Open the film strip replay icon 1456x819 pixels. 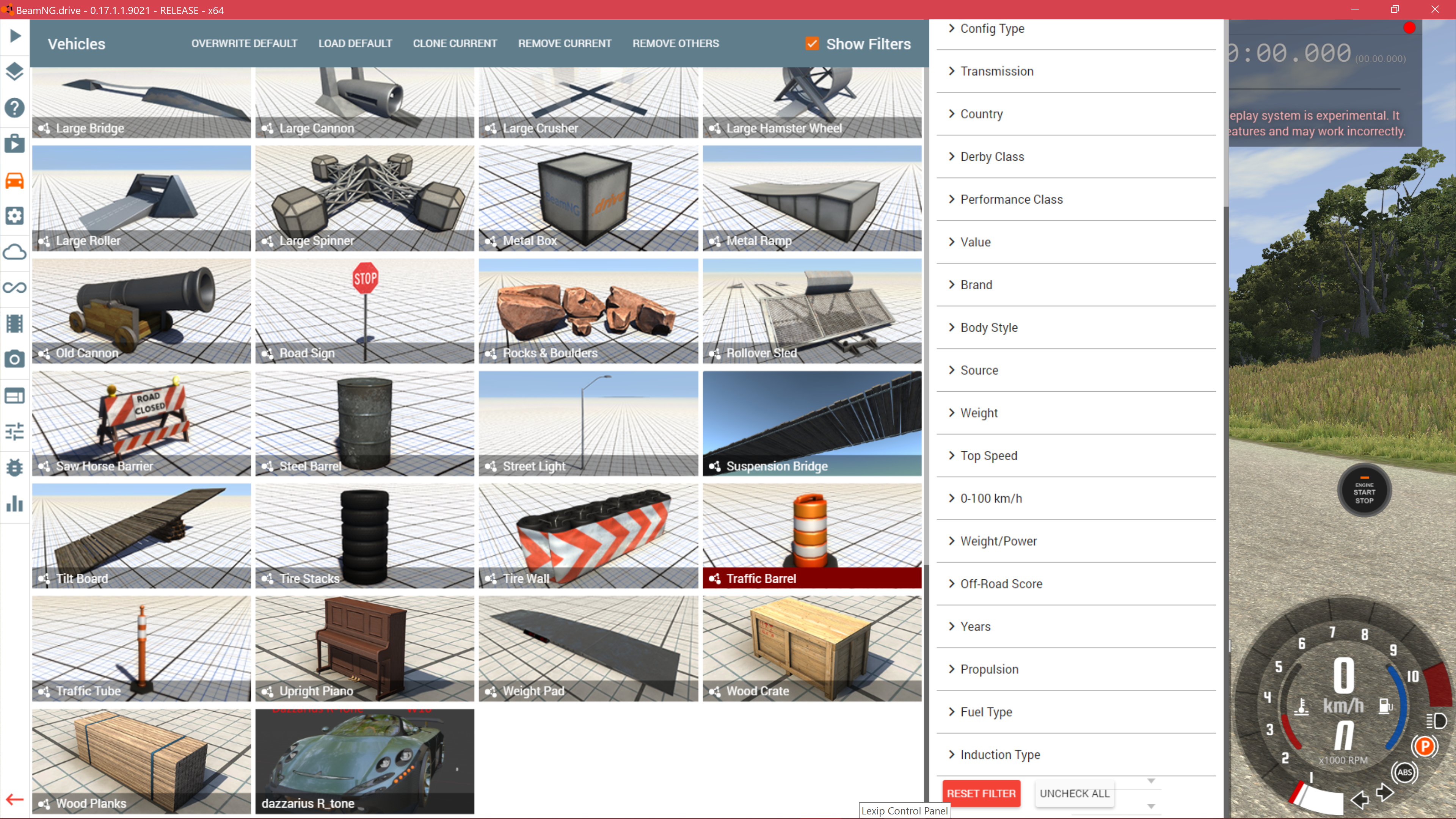(15, 323)
